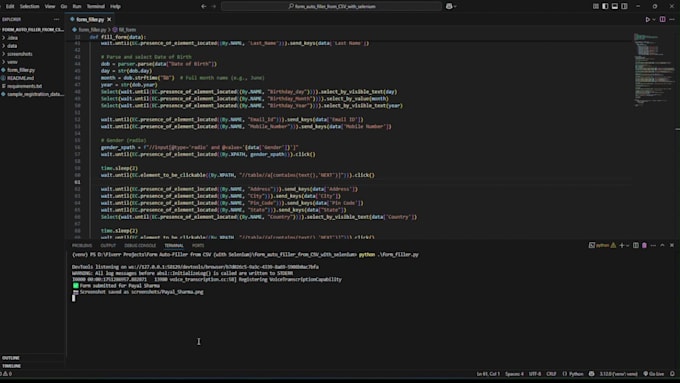Open terminal panel more actions
The height and width of the screenshot is (383, 680).
(x=653, y=246)
